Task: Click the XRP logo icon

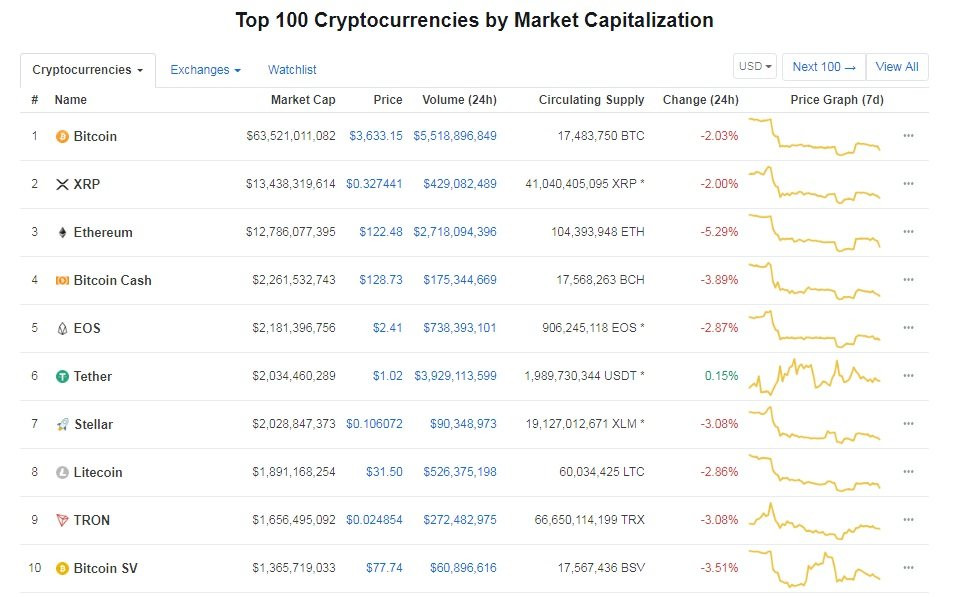Action: click(62, 185)
